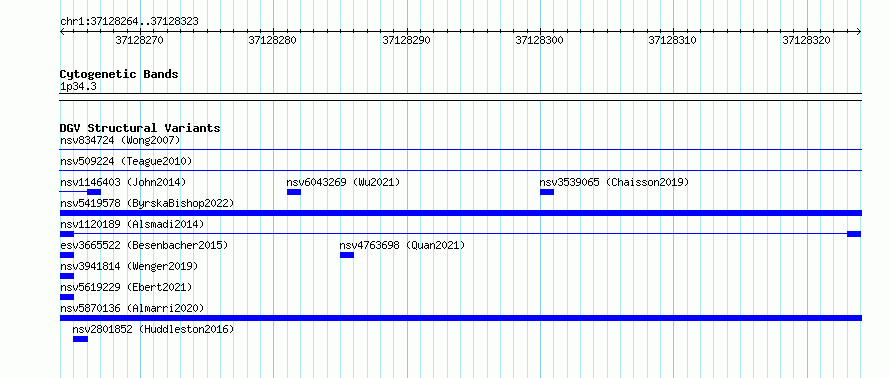
Task: Select the nsv5870136 (Almarri2020) label
Action: (x=132, y=308)
